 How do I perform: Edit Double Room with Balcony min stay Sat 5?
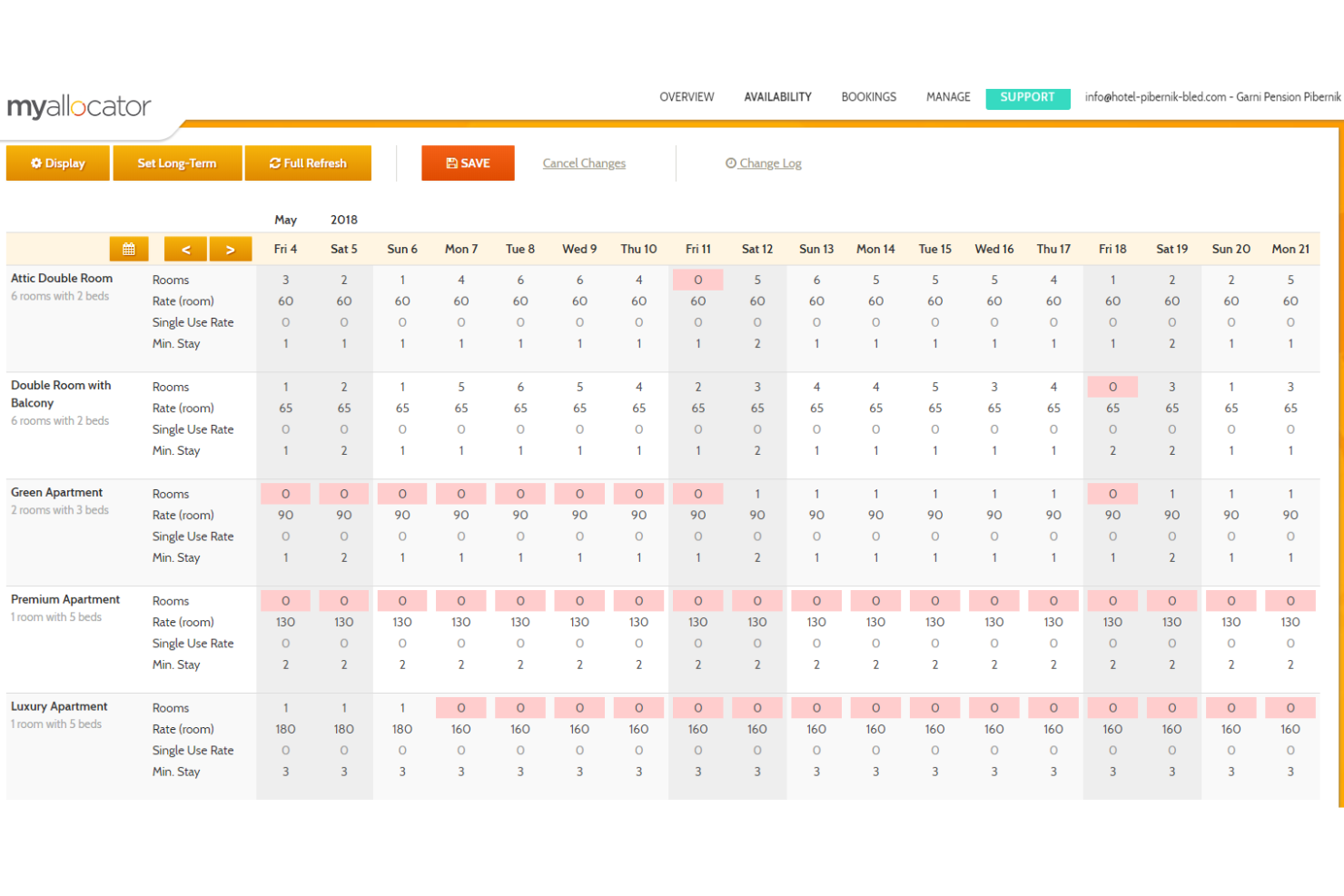(x=344, y=451)
